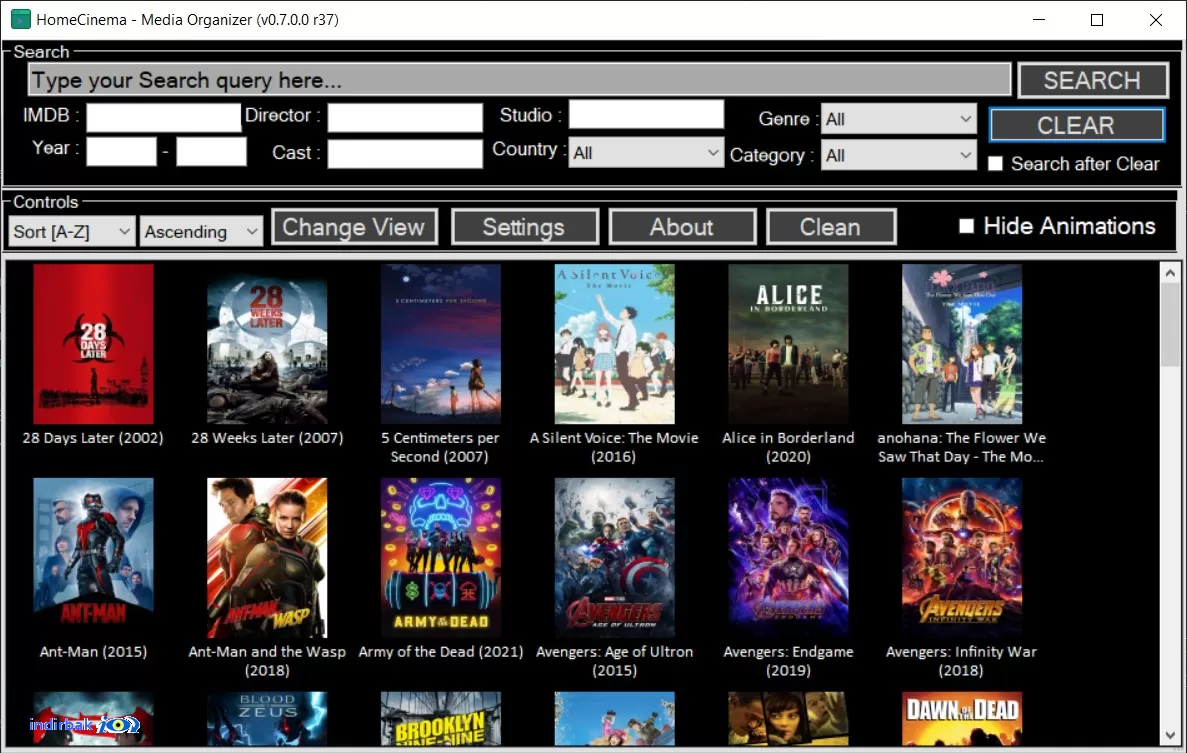Image resolution: width=1187 pixels, height=753 pixels.
Task: Open the Avengers: Endgame poster
Action: tap(788, 558)
